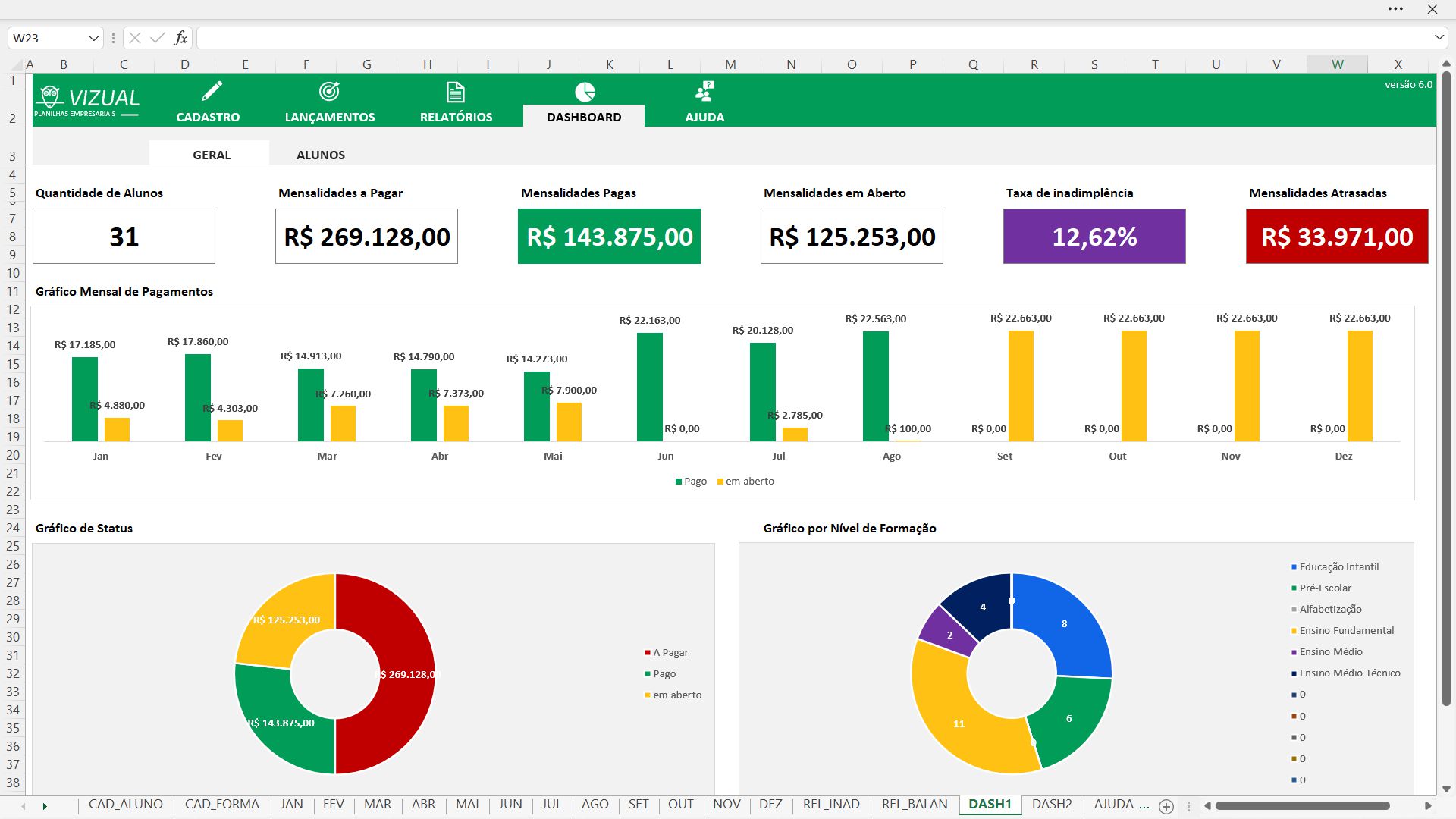Viewport: 1456px width, 819px height.
Task: Open the CAD_ALUNO sheet tab
Action: pos(126,804)
